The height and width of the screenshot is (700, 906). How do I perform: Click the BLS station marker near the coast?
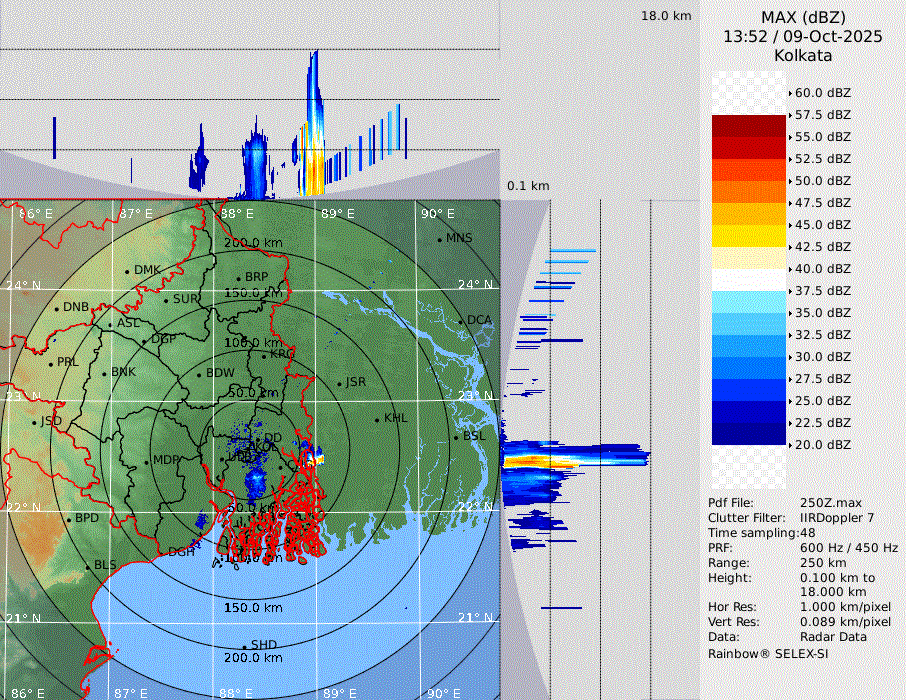coord(87,566)
